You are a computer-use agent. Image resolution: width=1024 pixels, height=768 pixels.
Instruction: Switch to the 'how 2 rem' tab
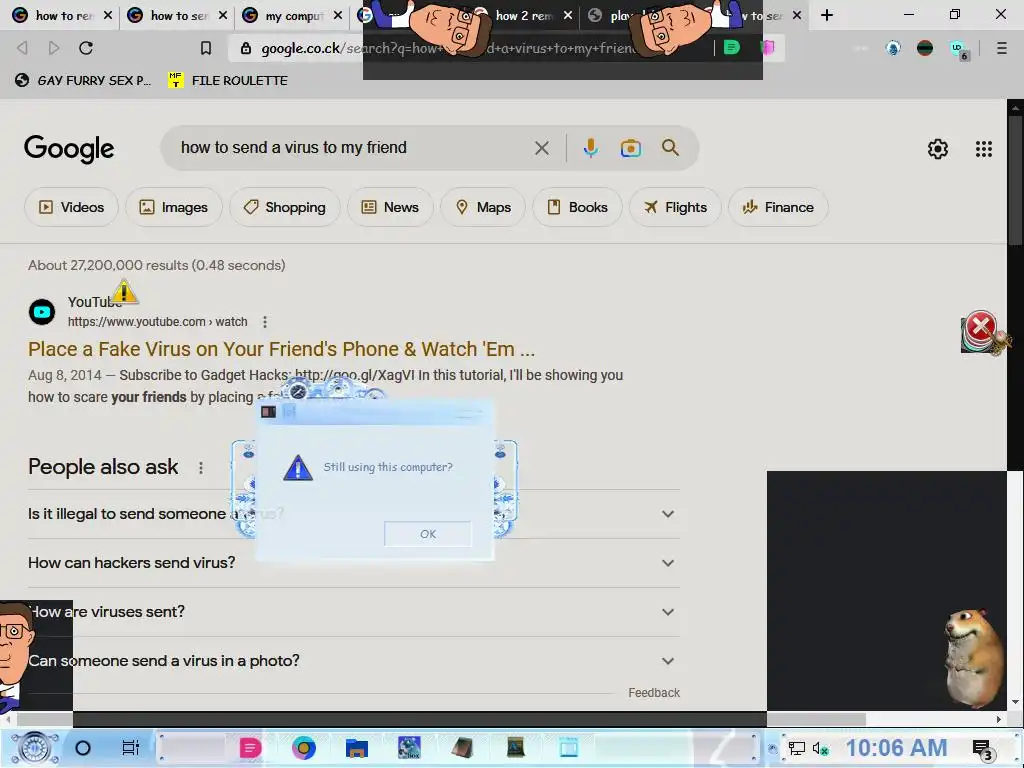pyautogui.click(x=523, y=15)
